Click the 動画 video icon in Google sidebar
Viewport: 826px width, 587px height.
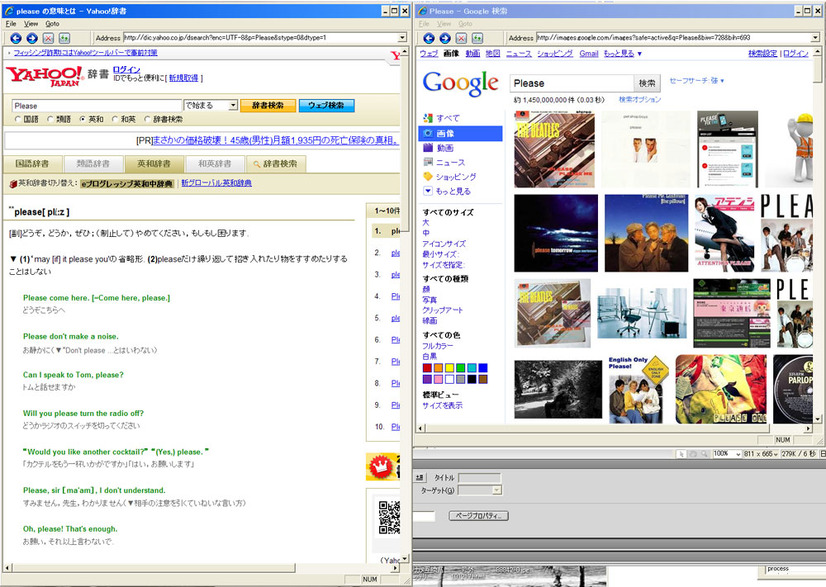[x=428, y=147]
